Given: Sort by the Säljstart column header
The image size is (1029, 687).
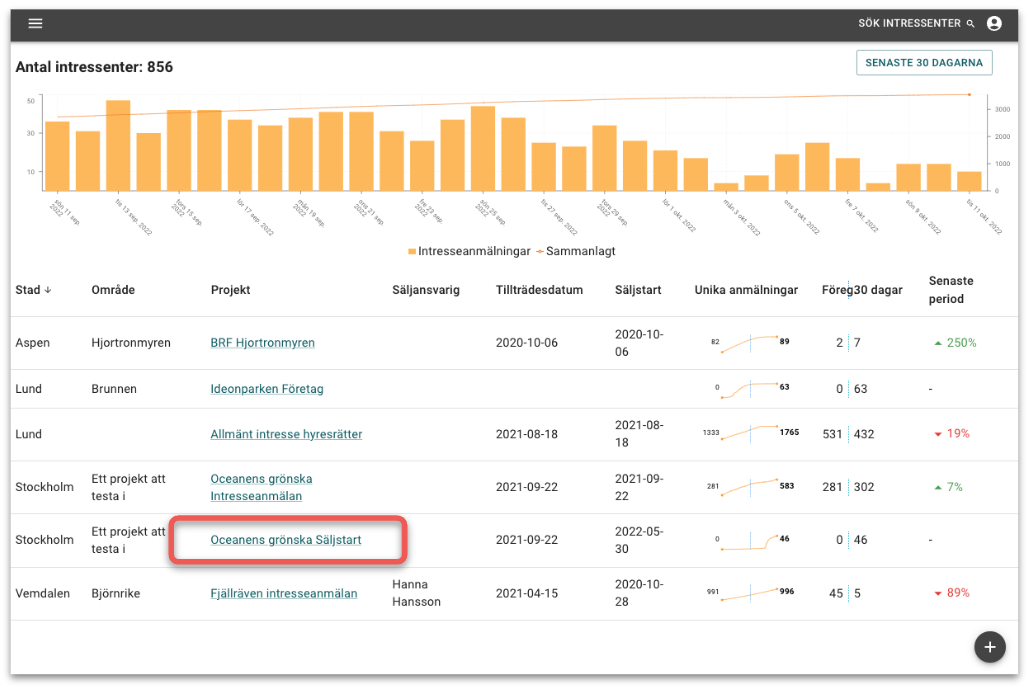Looking at the screenshot, I should pyautogui.click(x=637, y=290).
